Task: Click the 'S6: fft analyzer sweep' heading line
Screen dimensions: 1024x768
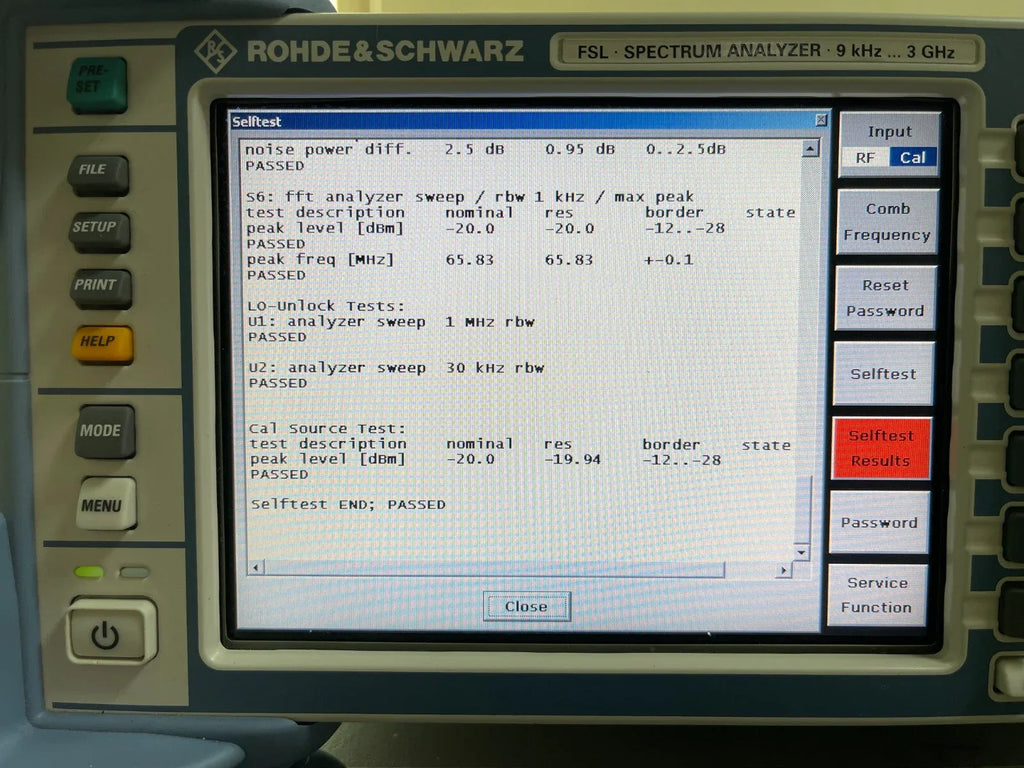Action: (x=470, y=197)
